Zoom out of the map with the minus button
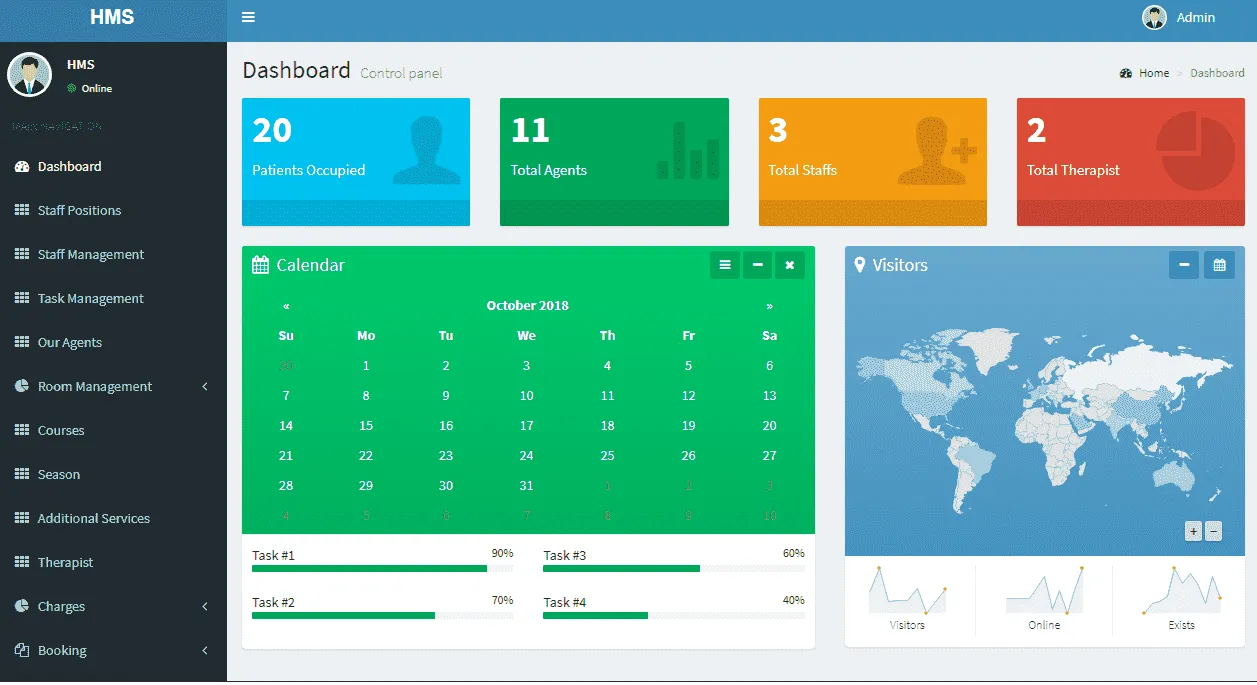Screen dimensions: 1257x685 [x=1214, y=532]
